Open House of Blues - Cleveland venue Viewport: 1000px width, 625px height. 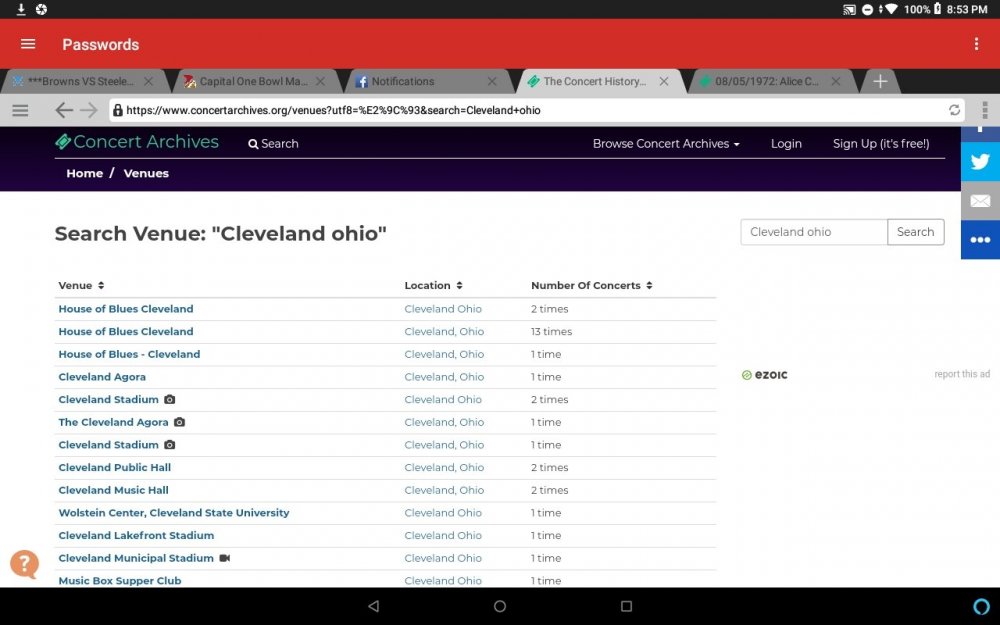(x=129, y=355)
